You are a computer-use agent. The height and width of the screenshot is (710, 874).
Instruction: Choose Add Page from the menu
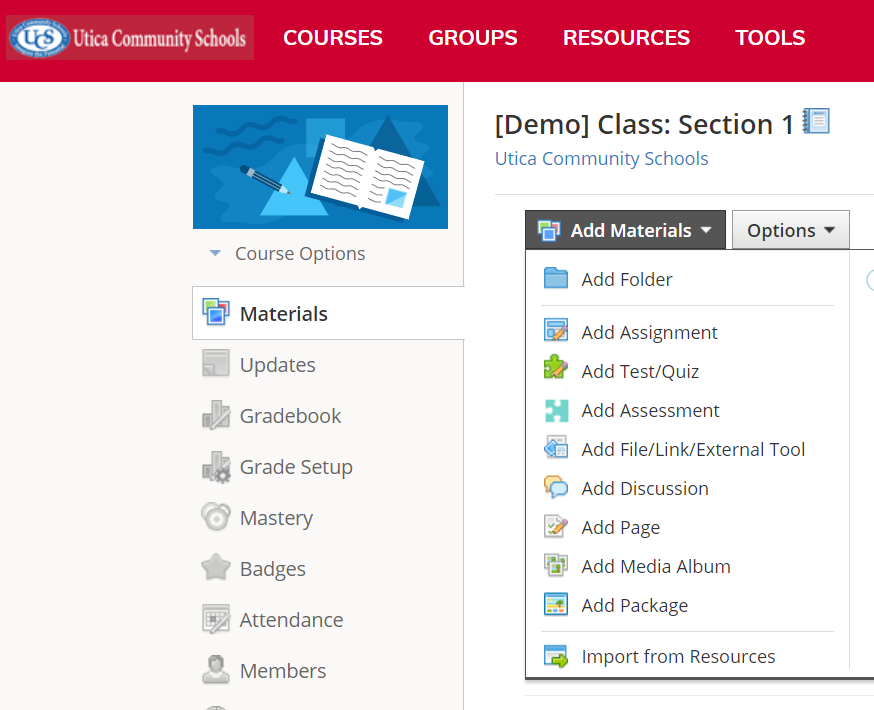pos(620,527)
